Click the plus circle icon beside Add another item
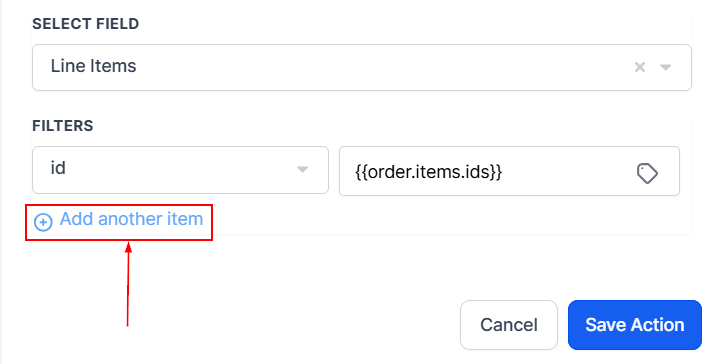Image resolution: width=712 pixels, height=364 pixels. [x=43, y=222]
